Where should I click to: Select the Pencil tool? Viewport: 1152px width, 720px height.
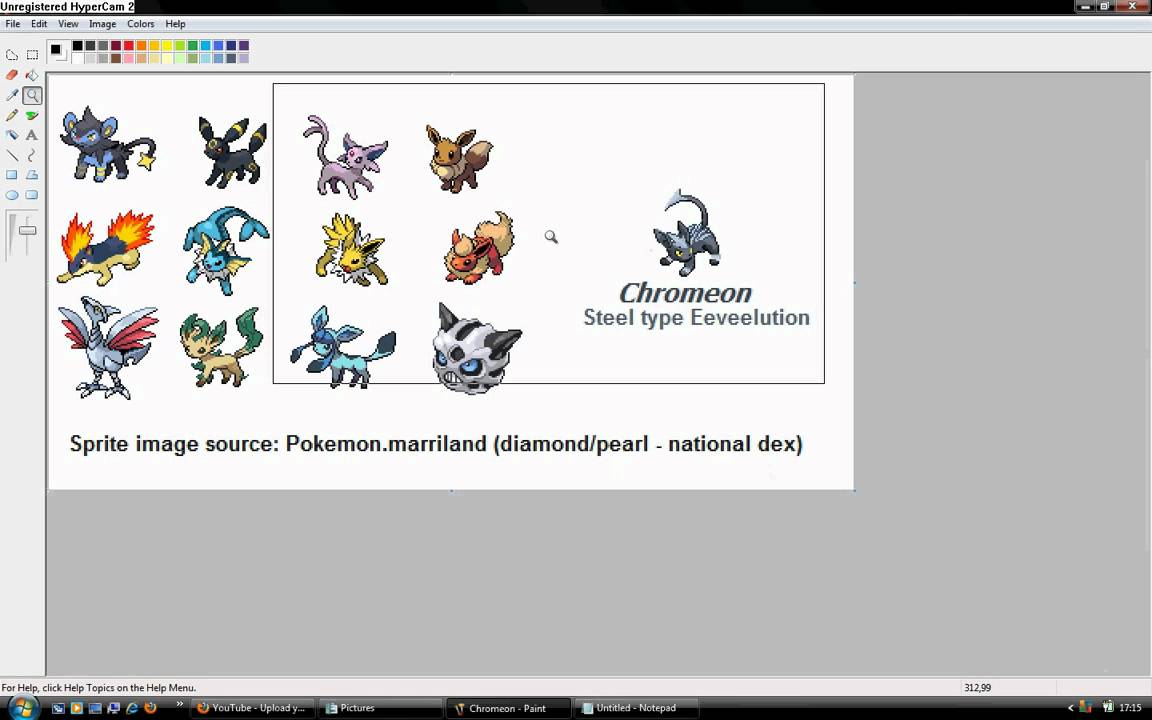(12, 115)
